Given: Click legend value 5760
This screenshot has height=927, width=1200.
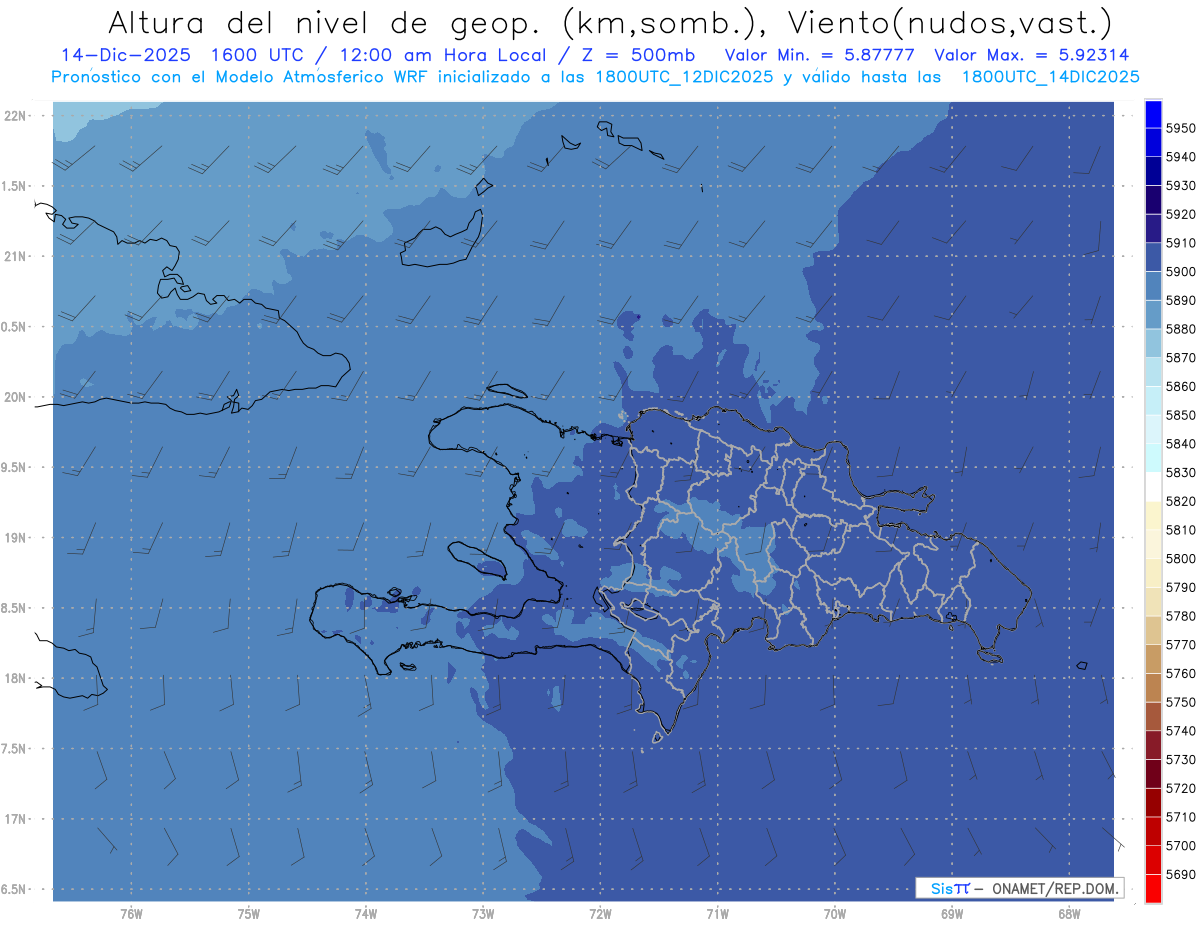Looking at the screenshot, I should (1180, 674).
